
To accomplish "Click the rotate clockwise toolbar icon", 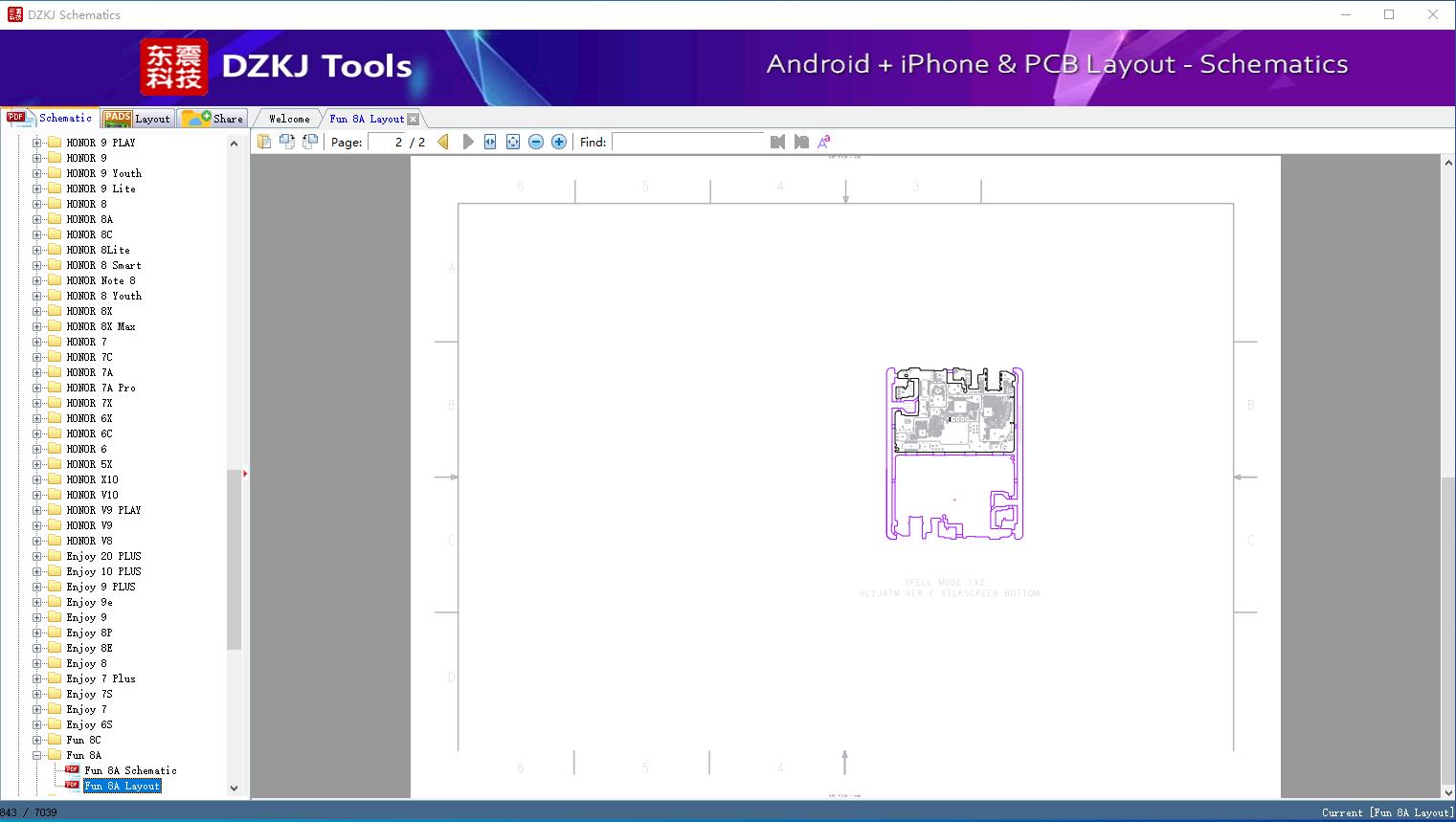I will [310, 142].
